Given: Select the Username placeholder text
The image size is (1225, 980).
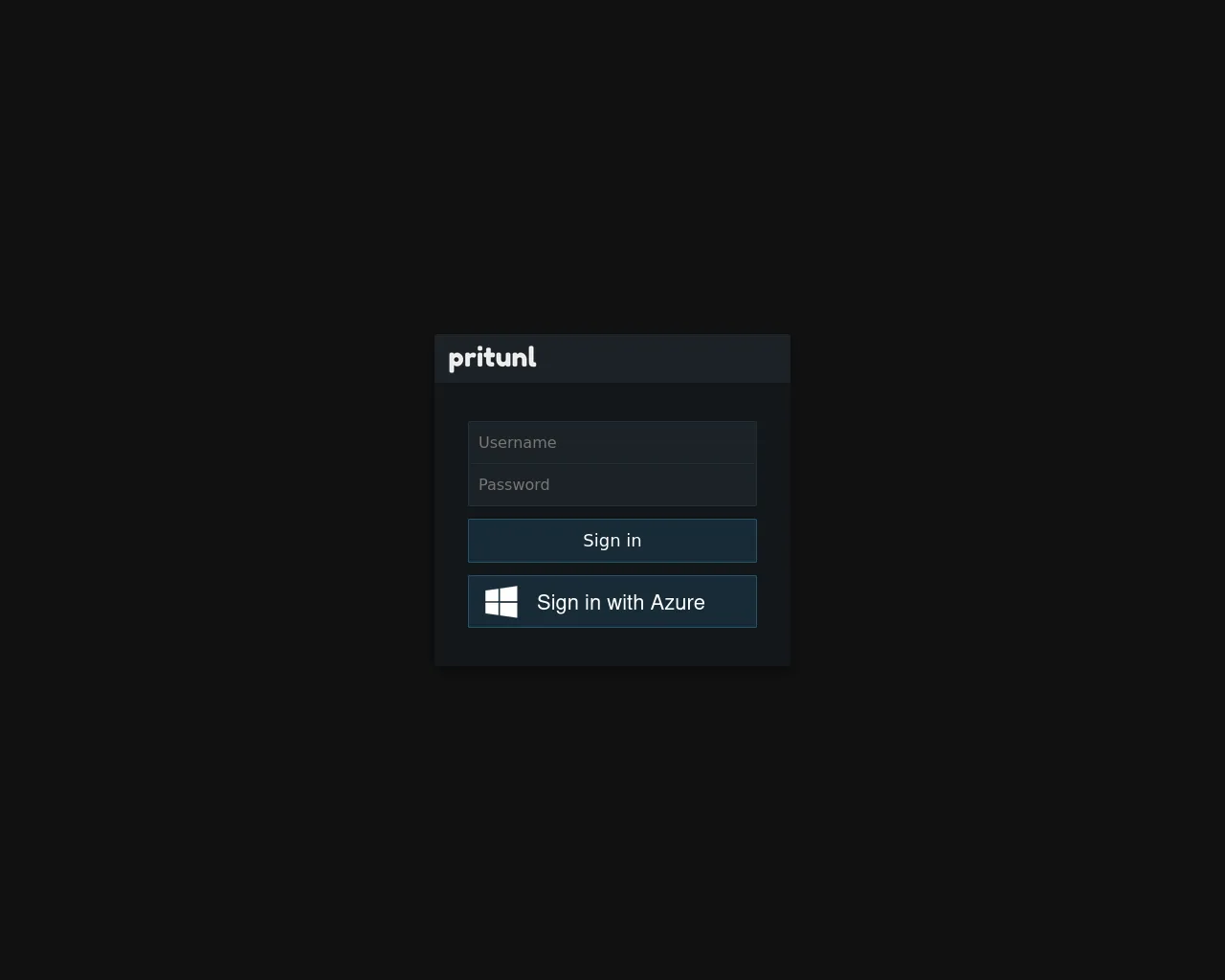Looking at the screenshot, I should coord(517,442).
